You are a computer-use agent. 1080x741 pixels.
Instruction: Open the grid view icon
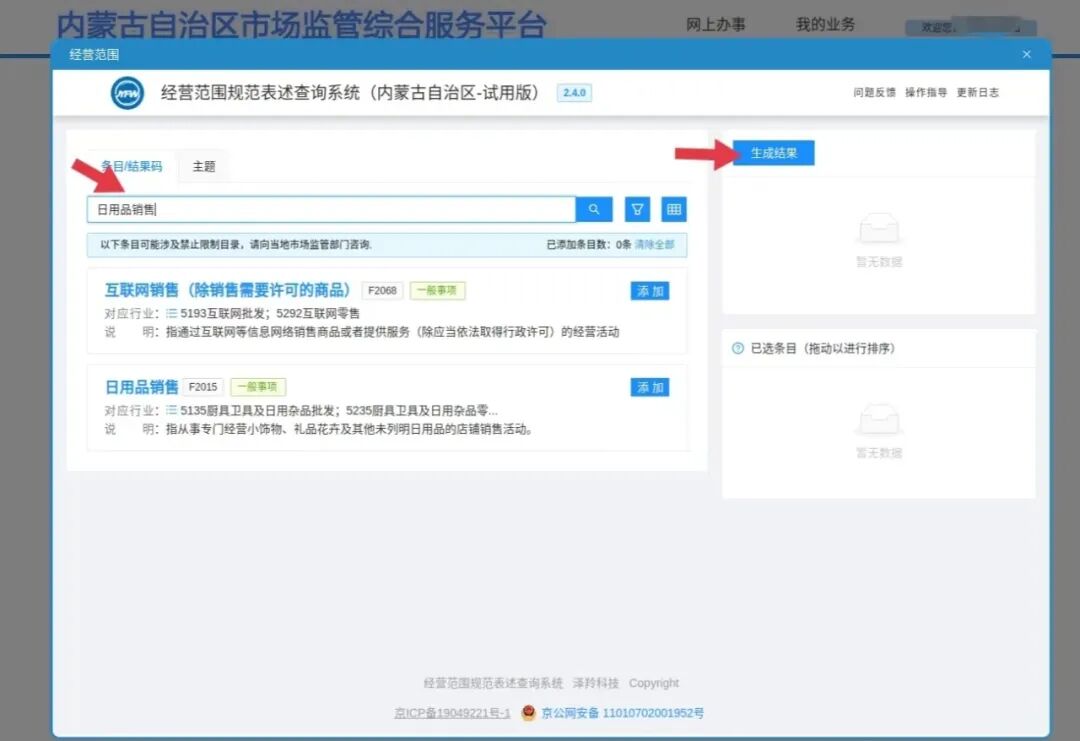point(674,209)
